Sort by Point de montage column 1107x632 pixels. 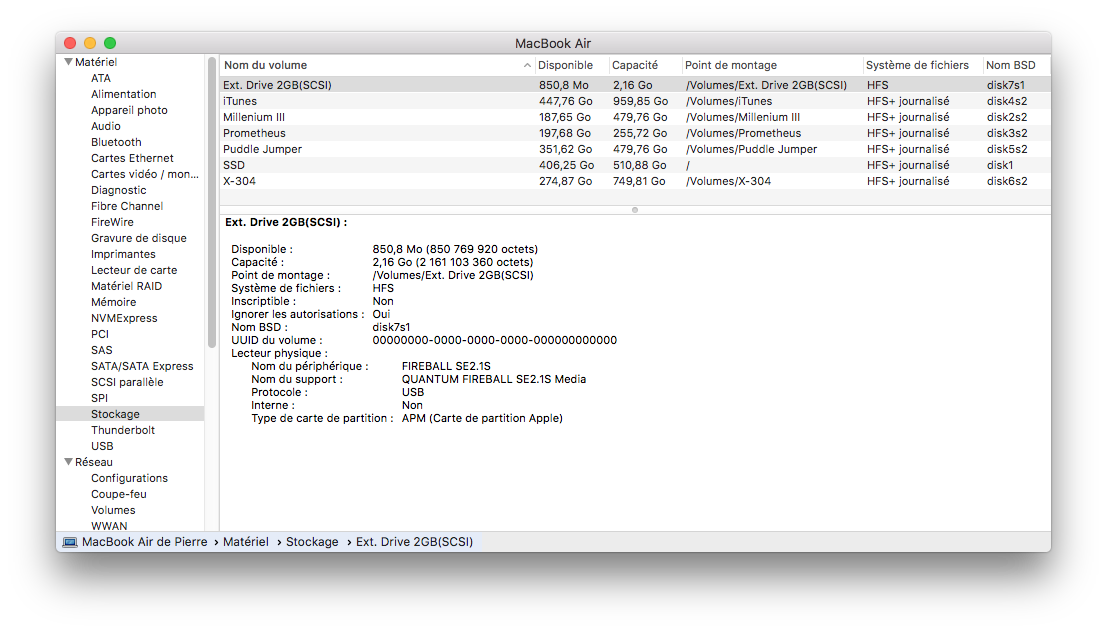[x=731, y=65]
